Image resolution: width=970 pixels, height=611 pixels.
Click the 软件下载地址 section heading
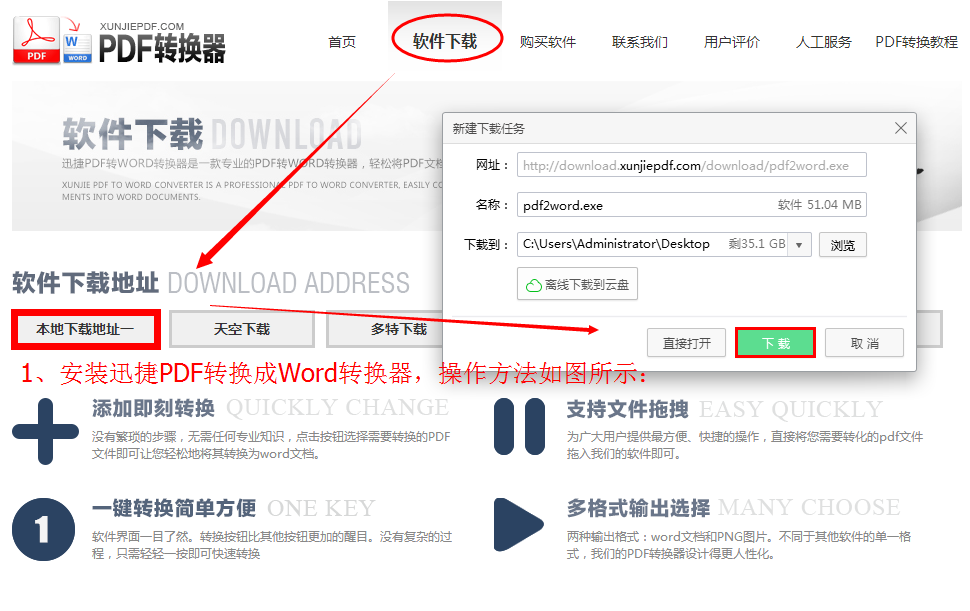(85, 283)
